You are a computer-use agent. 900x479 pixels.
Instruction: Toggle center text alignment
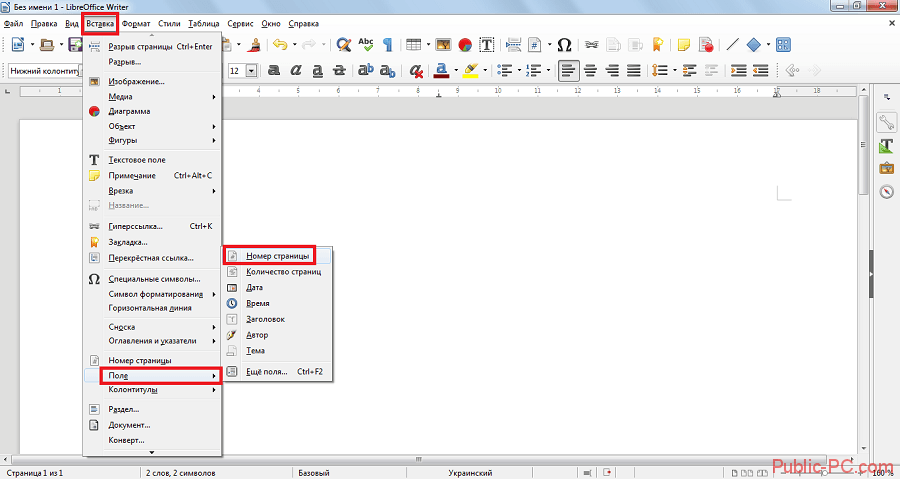click(x=591, y=71)
